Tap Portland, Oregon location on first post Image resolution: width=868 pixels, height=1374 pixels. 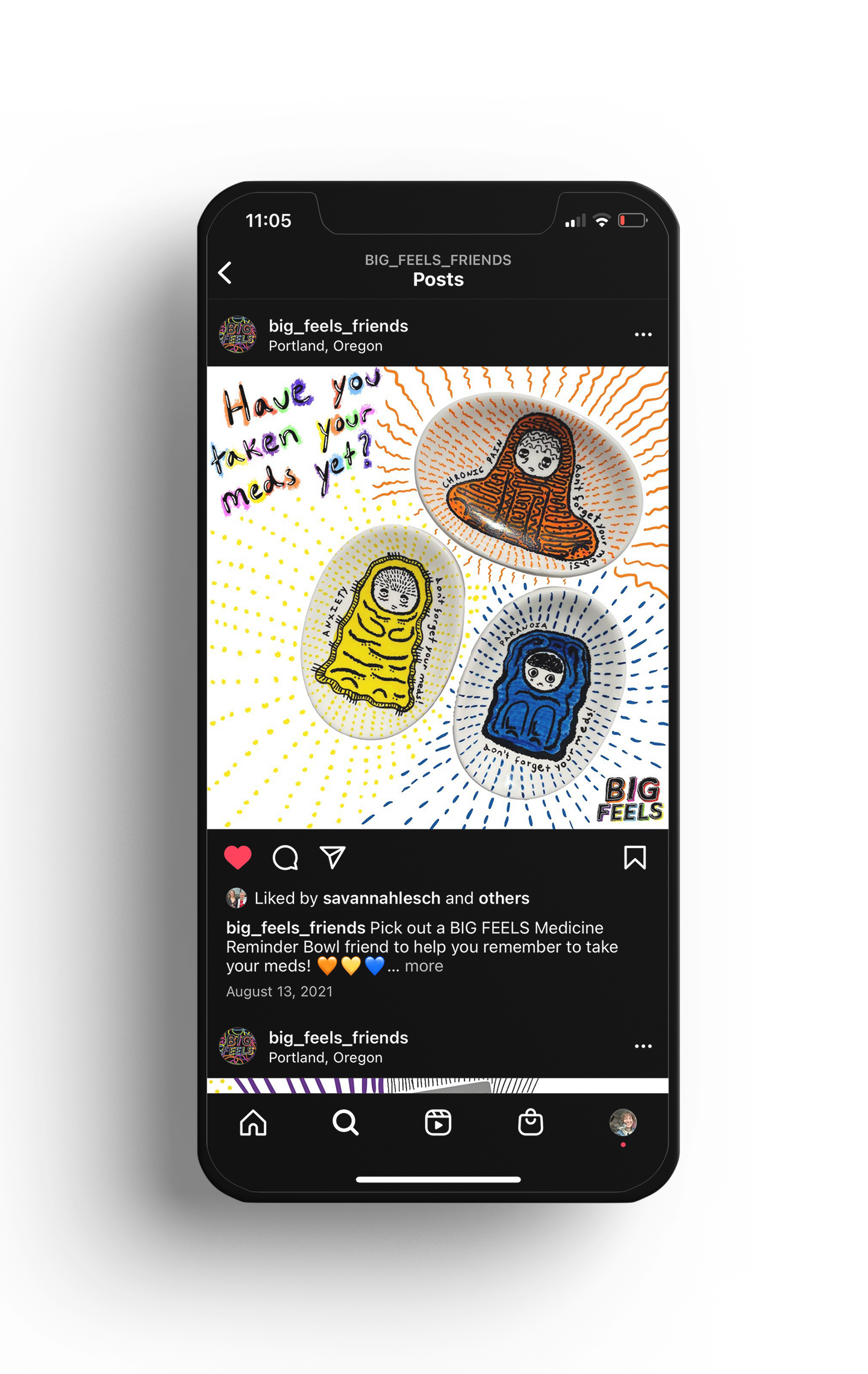325,346
